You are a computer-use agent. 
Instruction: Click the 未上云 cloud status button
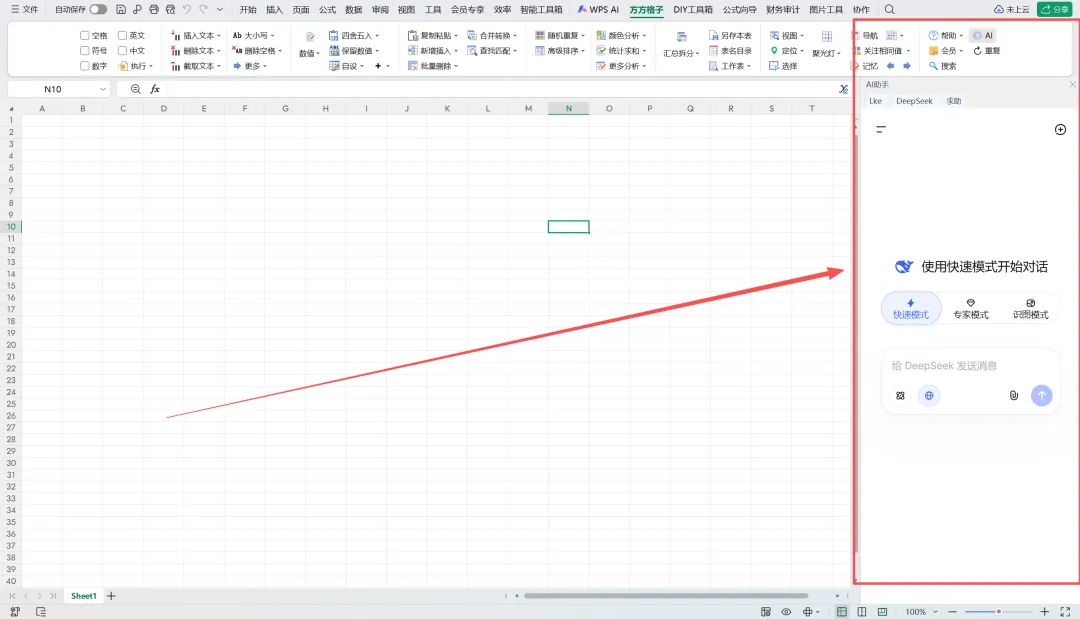tap(1012, 10)
